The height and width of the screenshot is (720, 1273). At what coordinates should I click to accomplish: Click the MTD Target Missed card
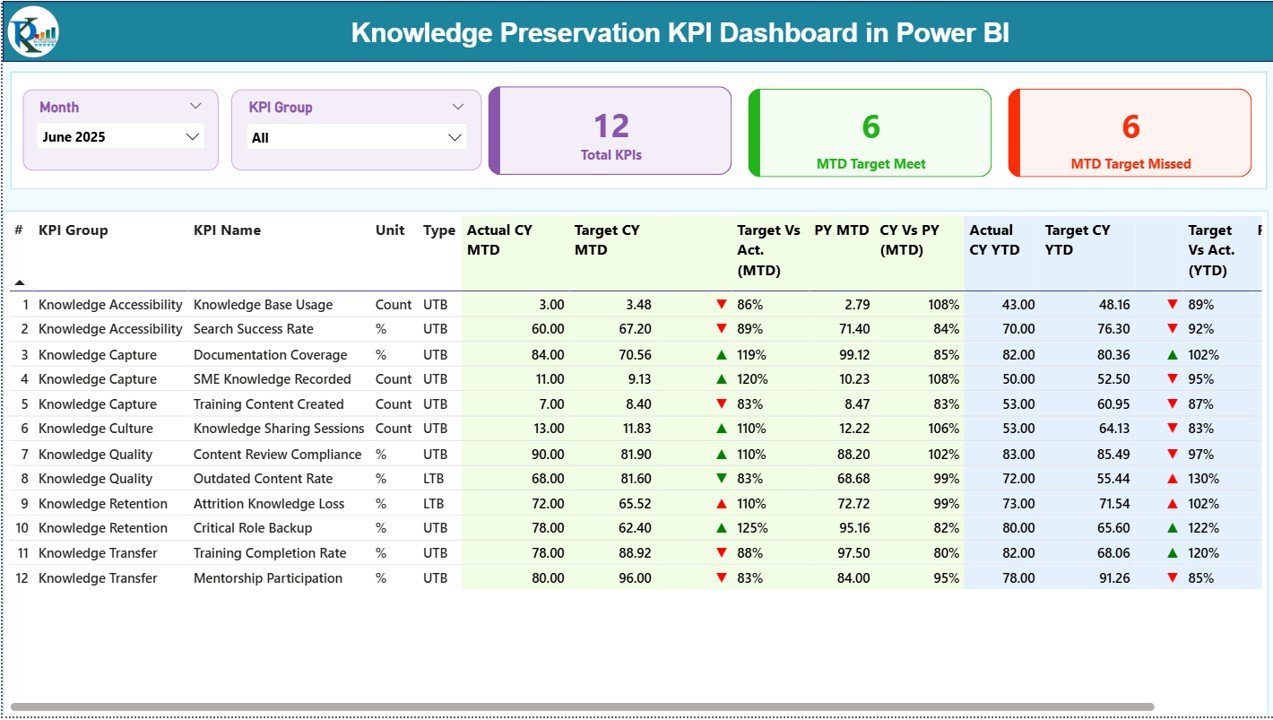tap(1130, 133)
